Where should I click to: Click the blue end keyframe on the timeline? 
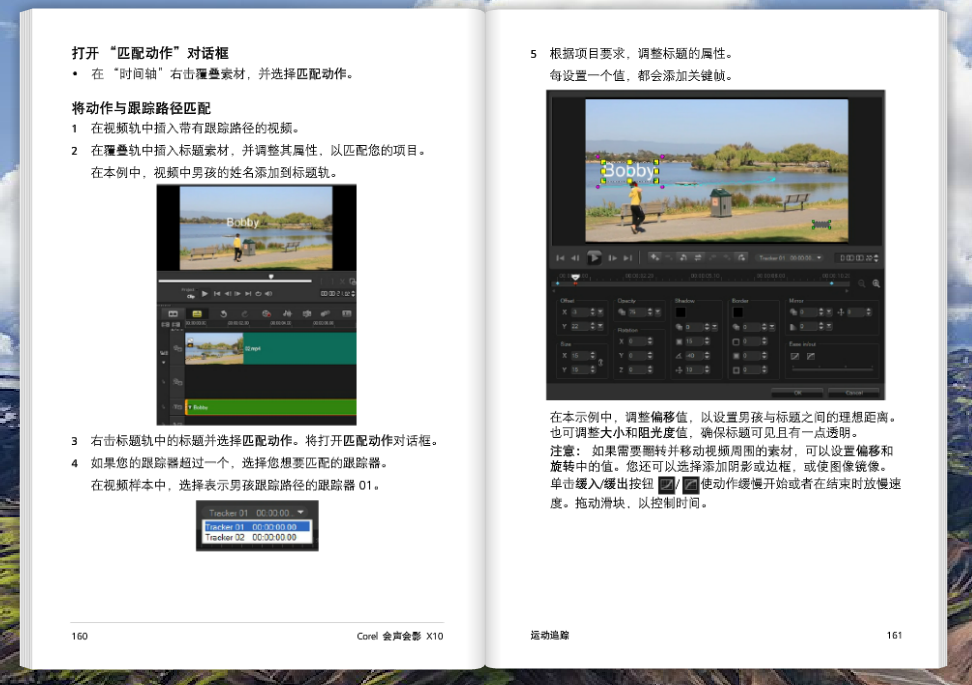(831, 283)
